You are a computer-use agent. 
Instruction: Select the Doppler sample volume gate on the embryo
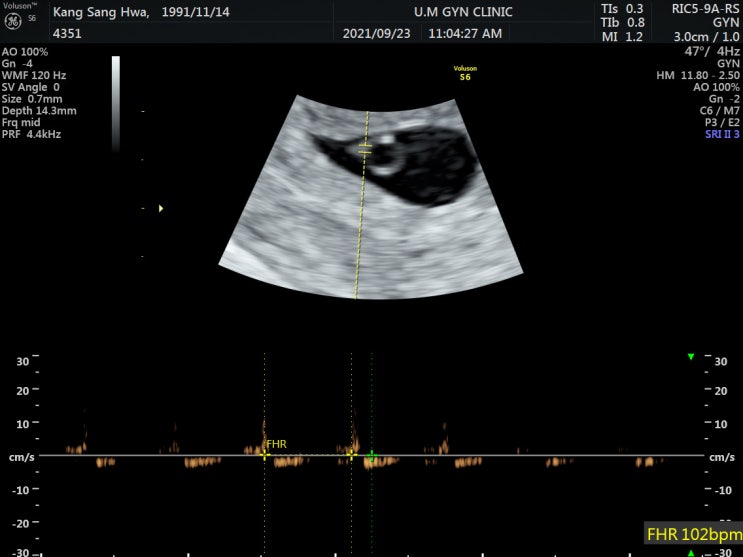click(x=365, y=149)
